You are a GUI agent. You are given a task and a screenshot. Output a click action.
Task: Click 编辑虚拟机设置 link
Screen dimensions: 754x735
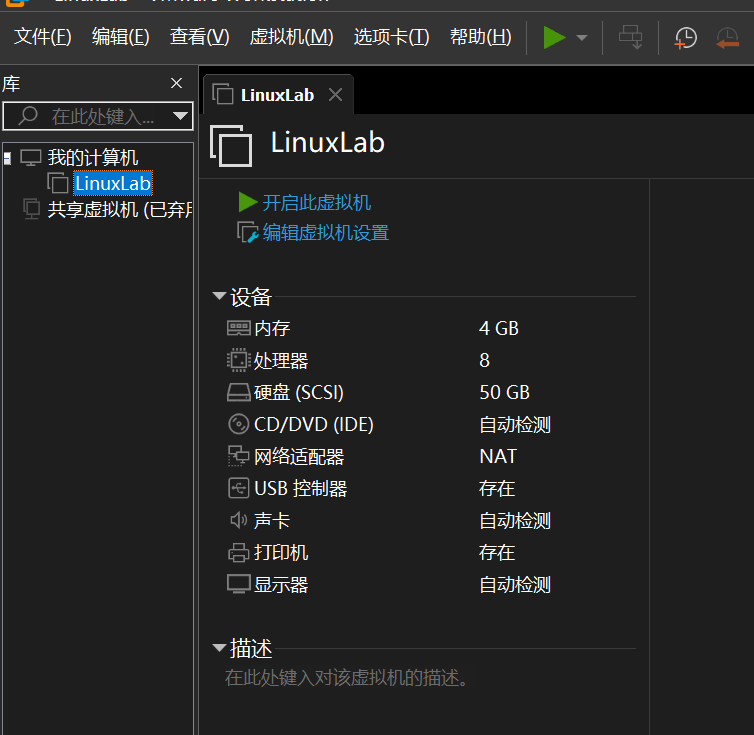coord(325,233)
